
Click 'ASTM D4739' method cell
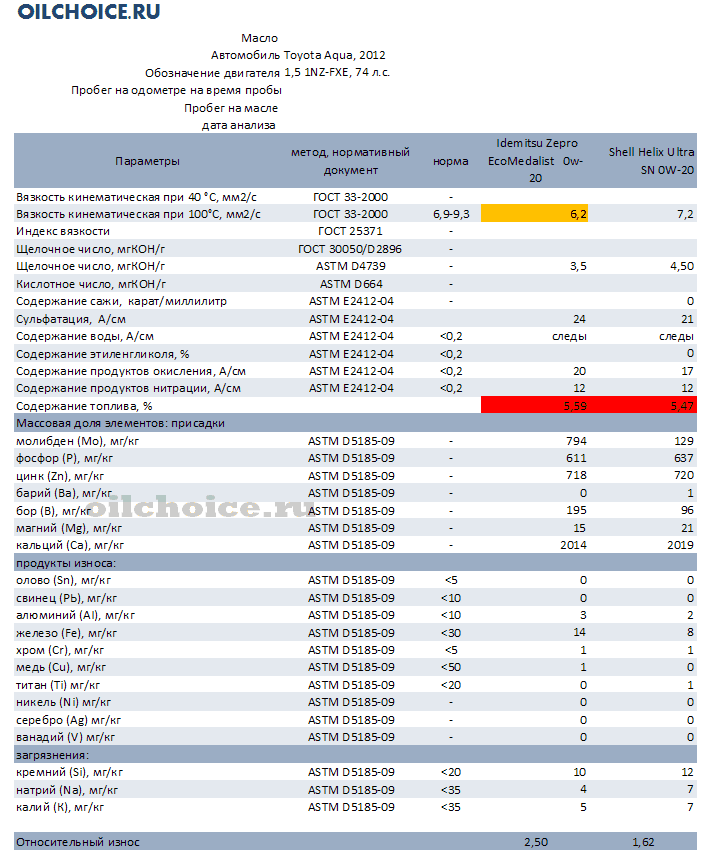(351, 266)
